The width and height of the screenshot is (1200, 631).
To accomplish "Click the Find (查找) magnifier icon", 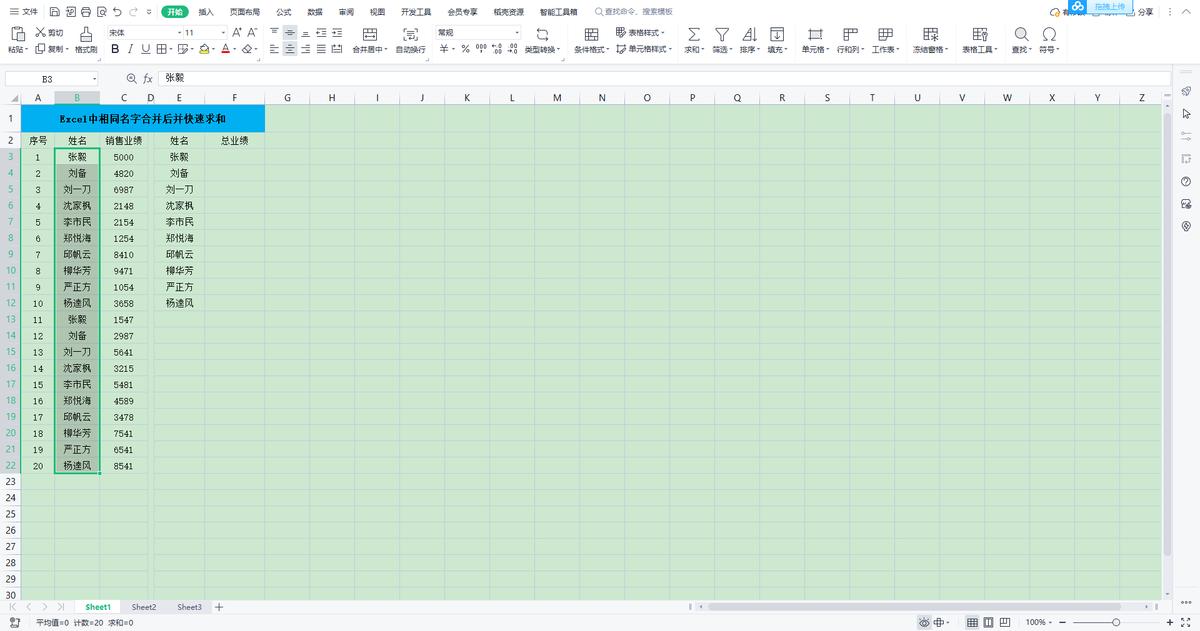I will (1021, 34).
